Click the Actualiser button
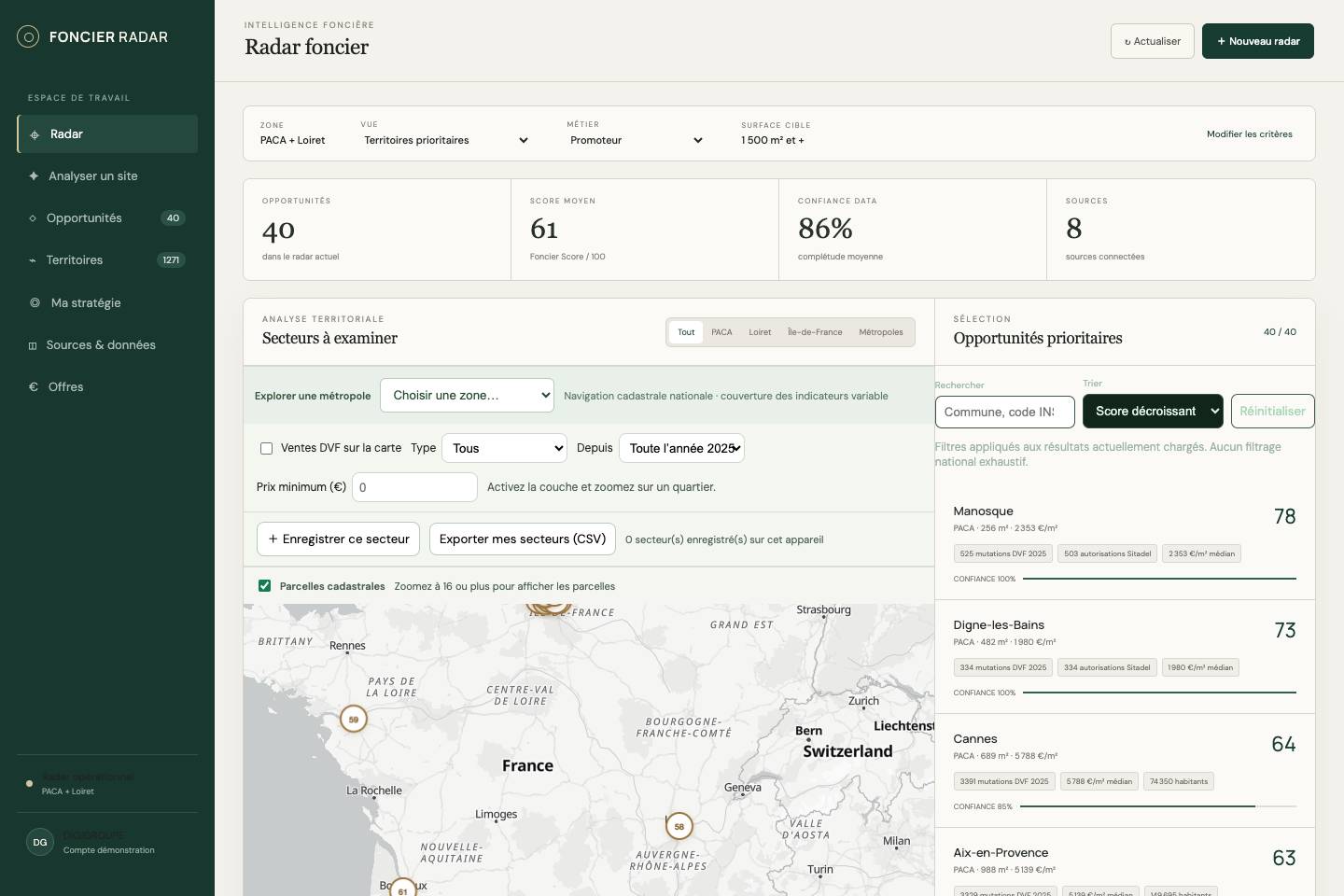 pos(1153,41)
